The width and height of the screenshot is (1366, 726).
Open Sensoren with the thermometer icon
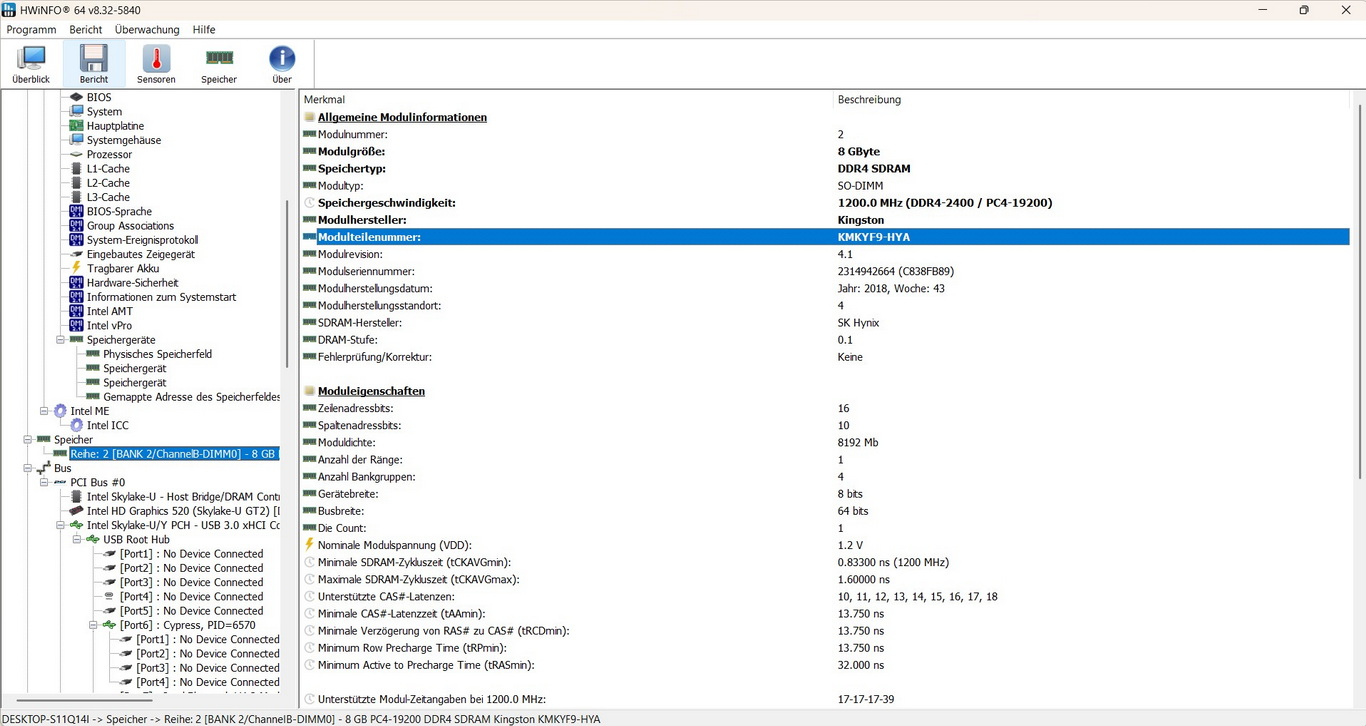click(156, 64)
